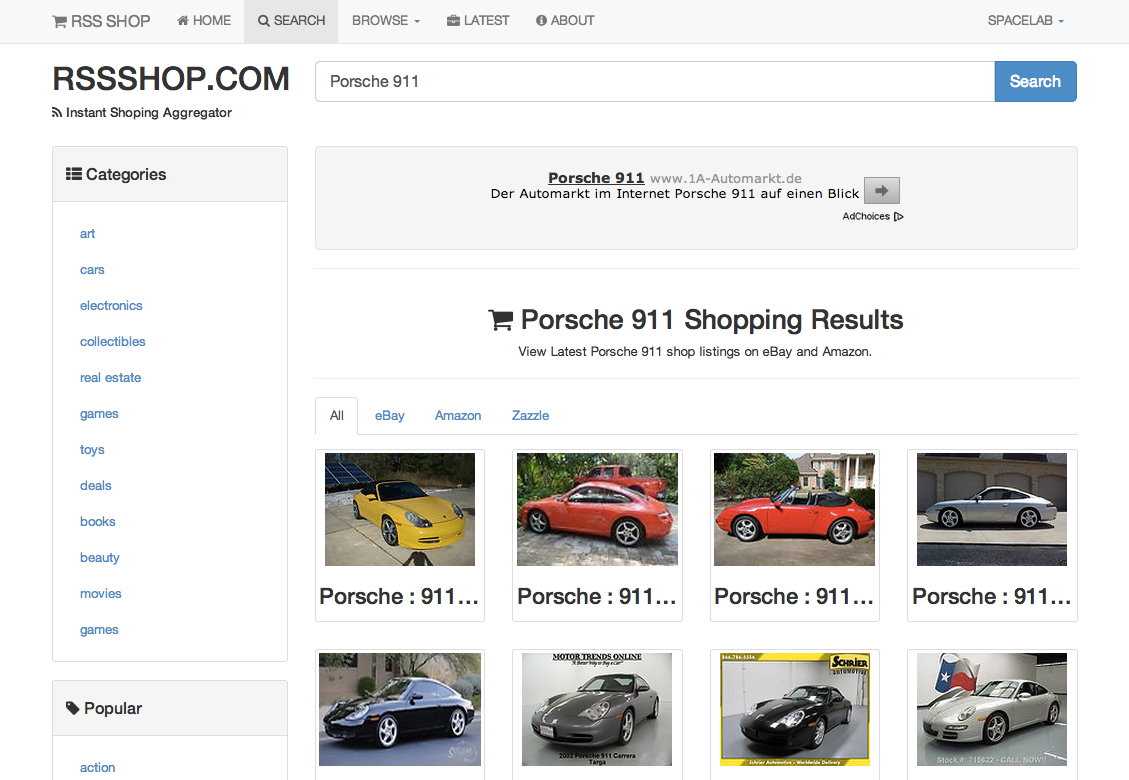The width and height of the screenshot is (1129, 780).
Task: Expand the BROWSE dropdown menu
Action: (385, 21)
